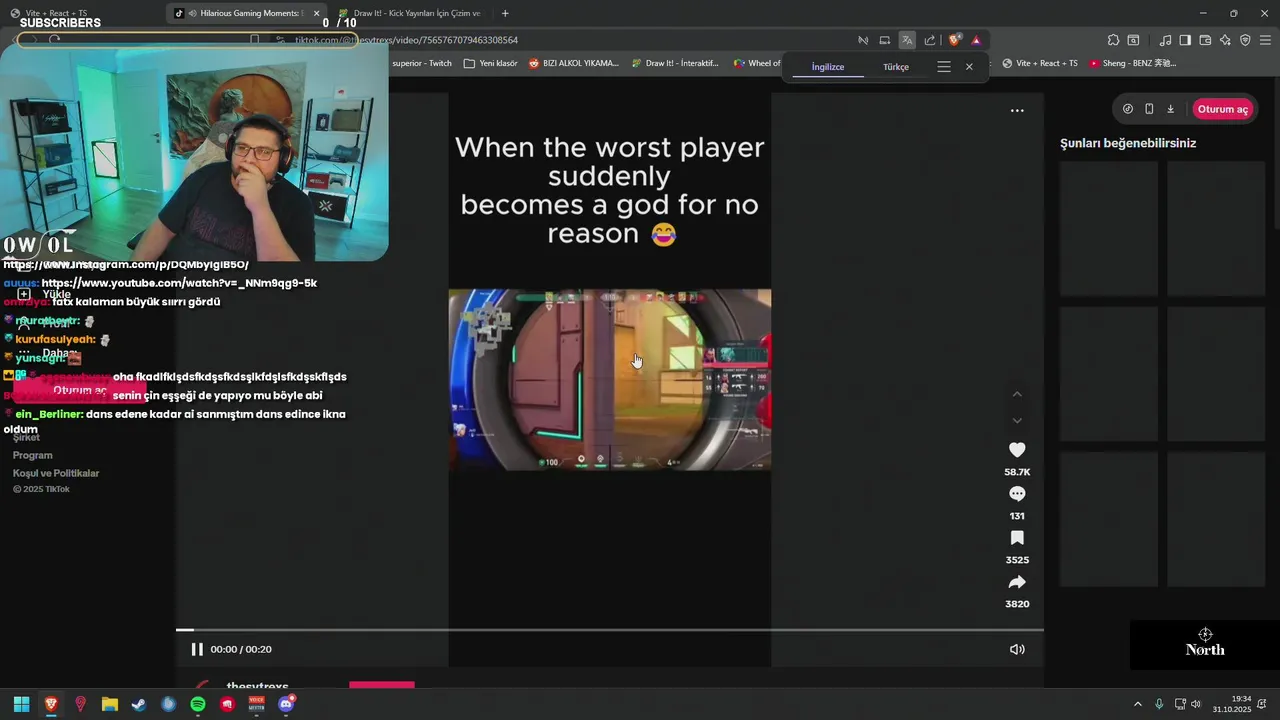The width and height of the screenshot is (1280, 720).
Task: Open the Brave wallet icon
Action: [1205, 40]
